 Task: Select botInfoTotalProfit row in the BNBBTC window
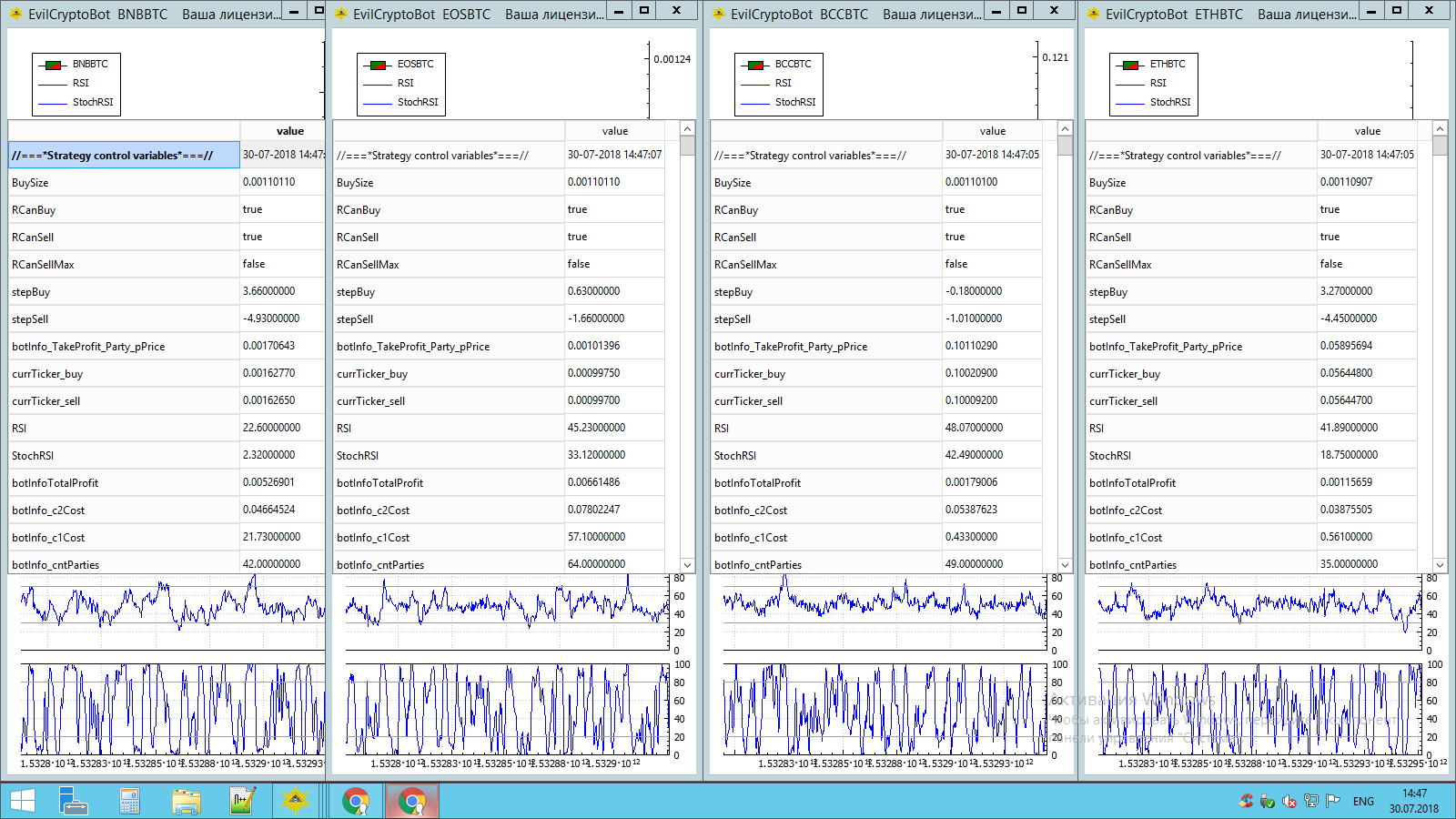tap(167, 482)
